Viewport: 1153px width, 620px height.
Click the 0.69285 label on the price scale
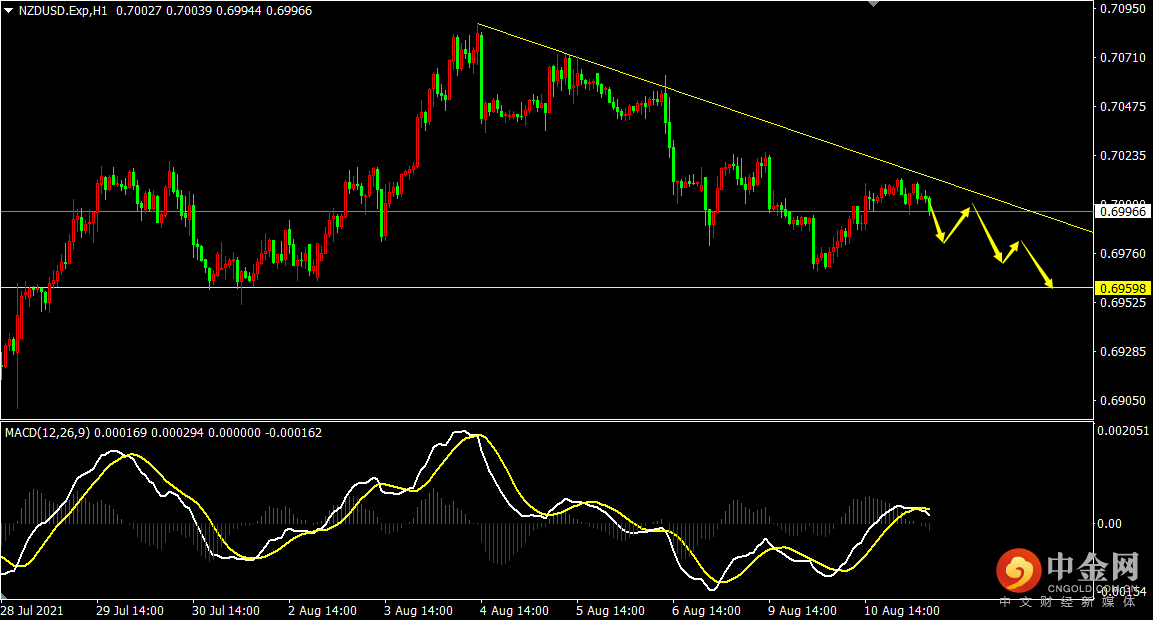point(1123,352)
